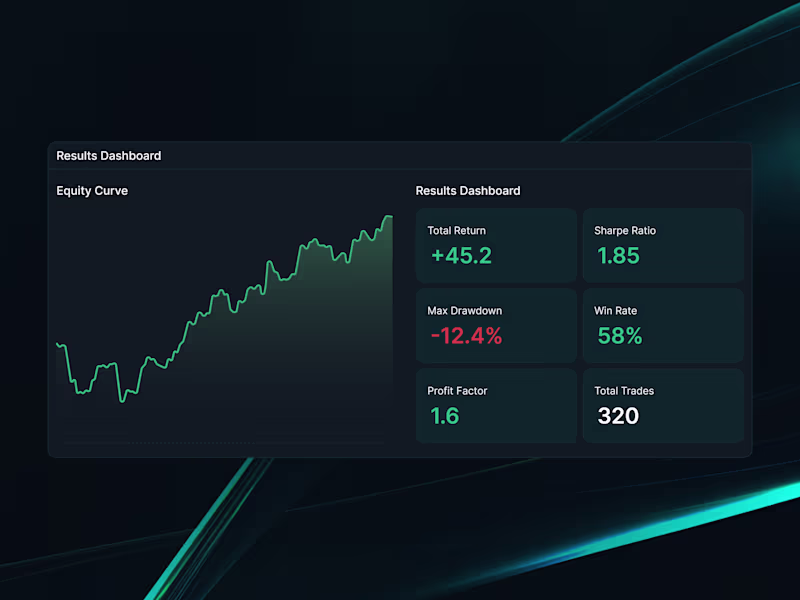Click the lowest dip on the equity chart
The image size is (800, 600).
120,403
